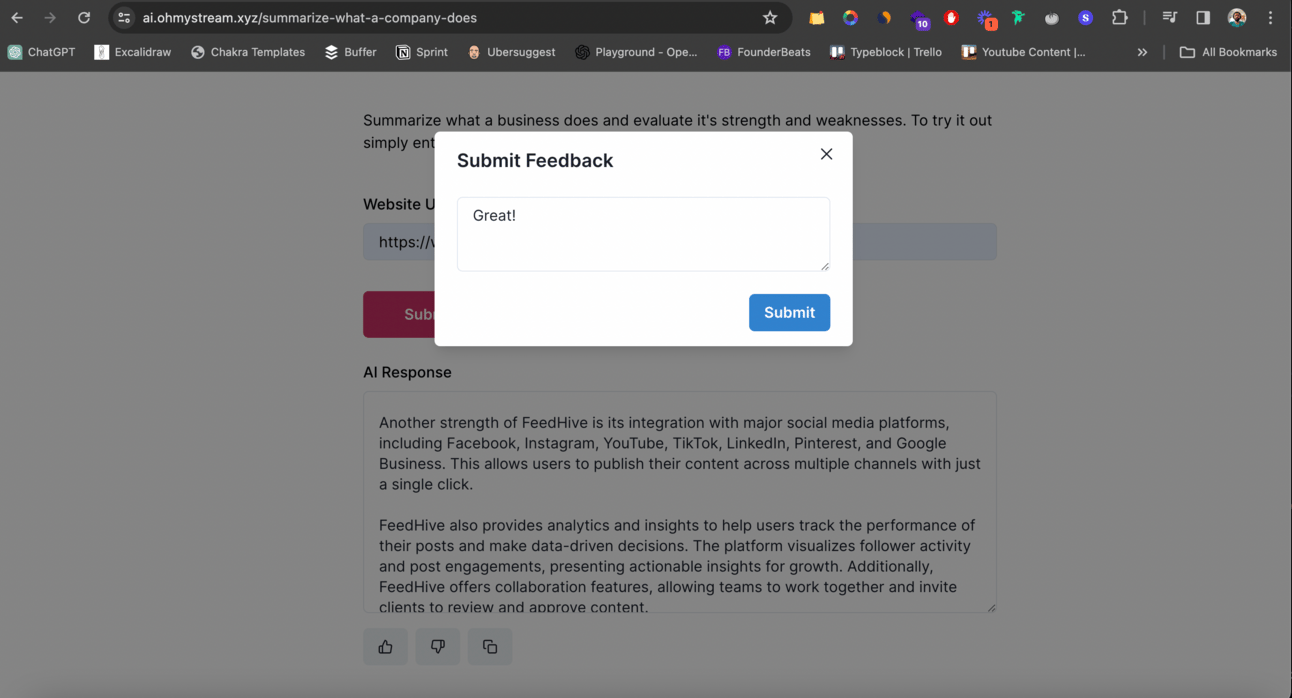The height and width of the screenshot is (698, 1292).
Task: Toggle the browser side panel
Action: [x=1203, y=18]
